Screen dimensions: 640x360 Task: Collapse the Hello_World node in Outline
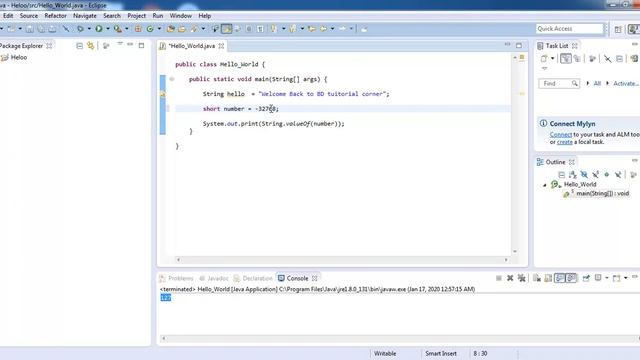coord(544,185)
